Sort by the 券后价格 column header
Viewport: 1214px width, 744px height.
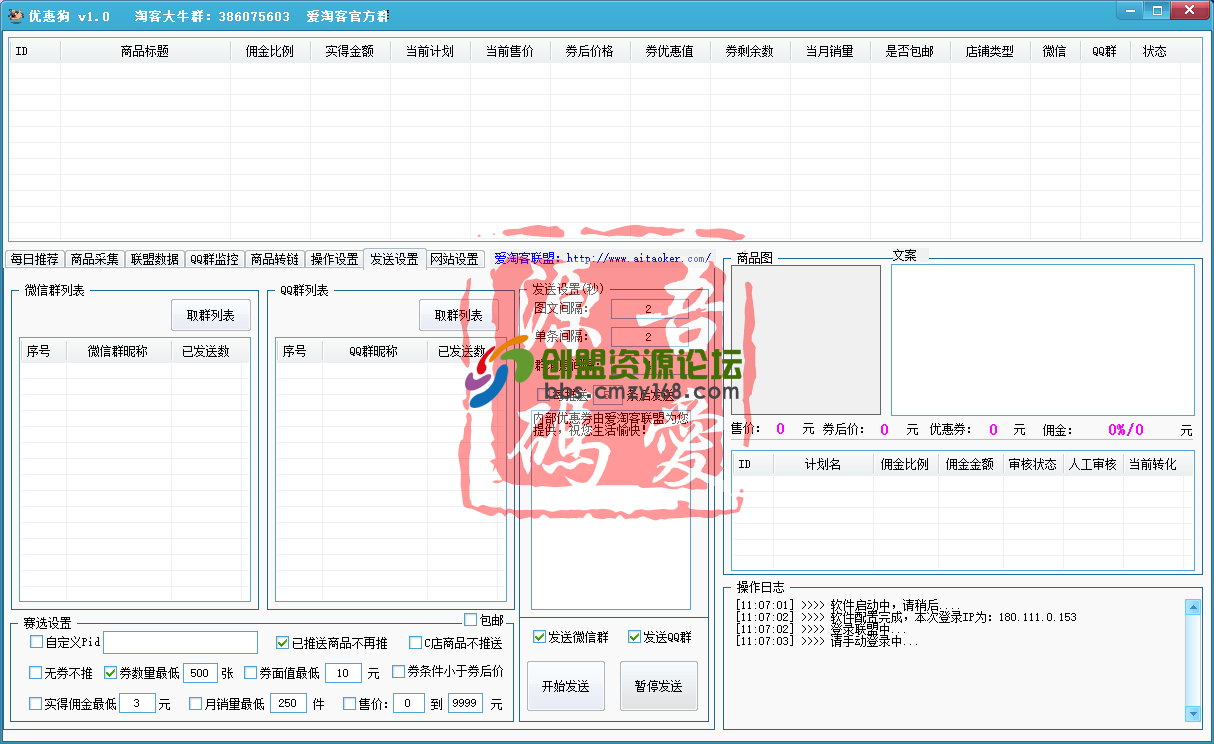point(590,51)
